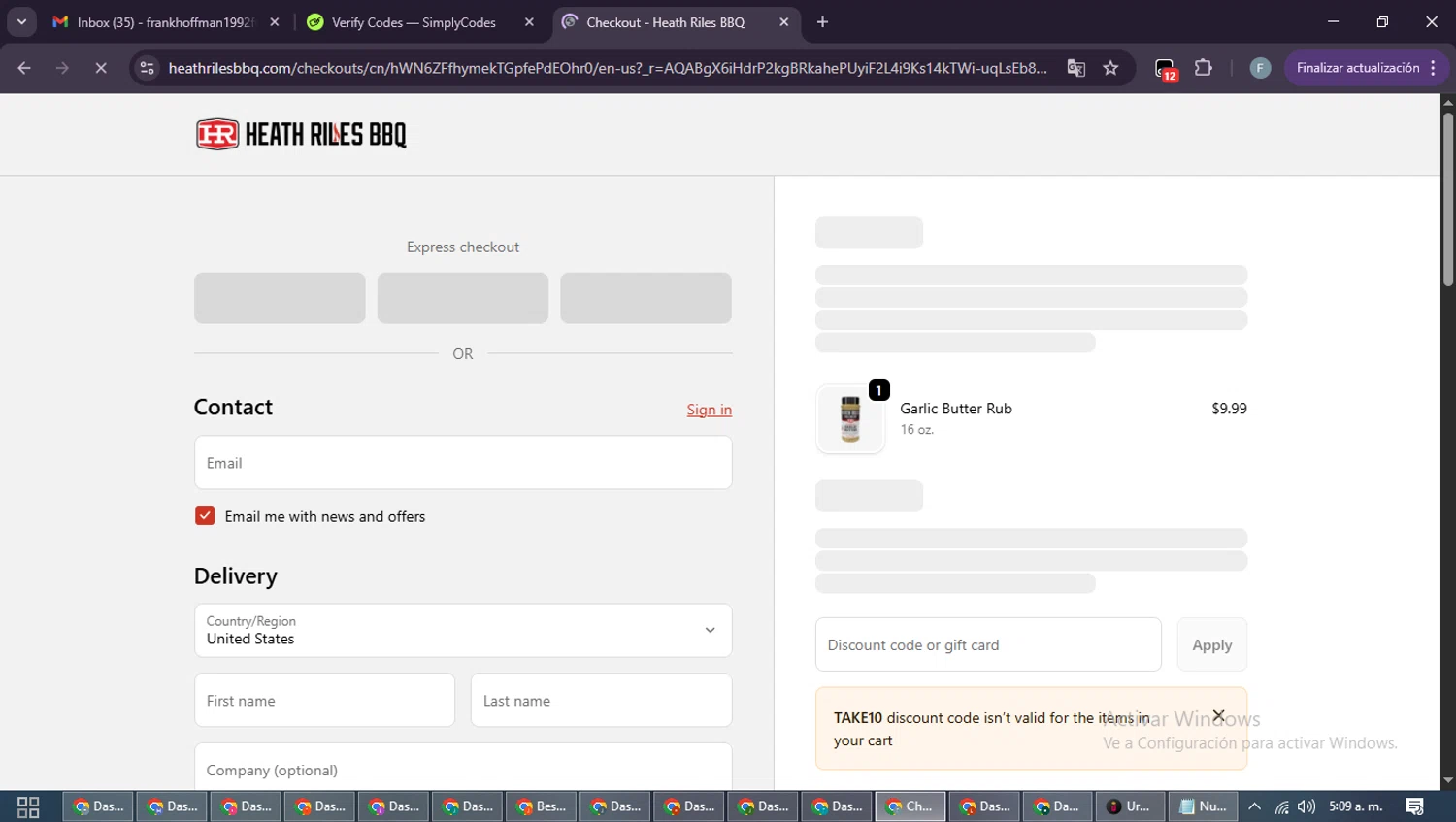
Task: Click the Heath Riles BBQ logo
Action: (x=301, y=134)
